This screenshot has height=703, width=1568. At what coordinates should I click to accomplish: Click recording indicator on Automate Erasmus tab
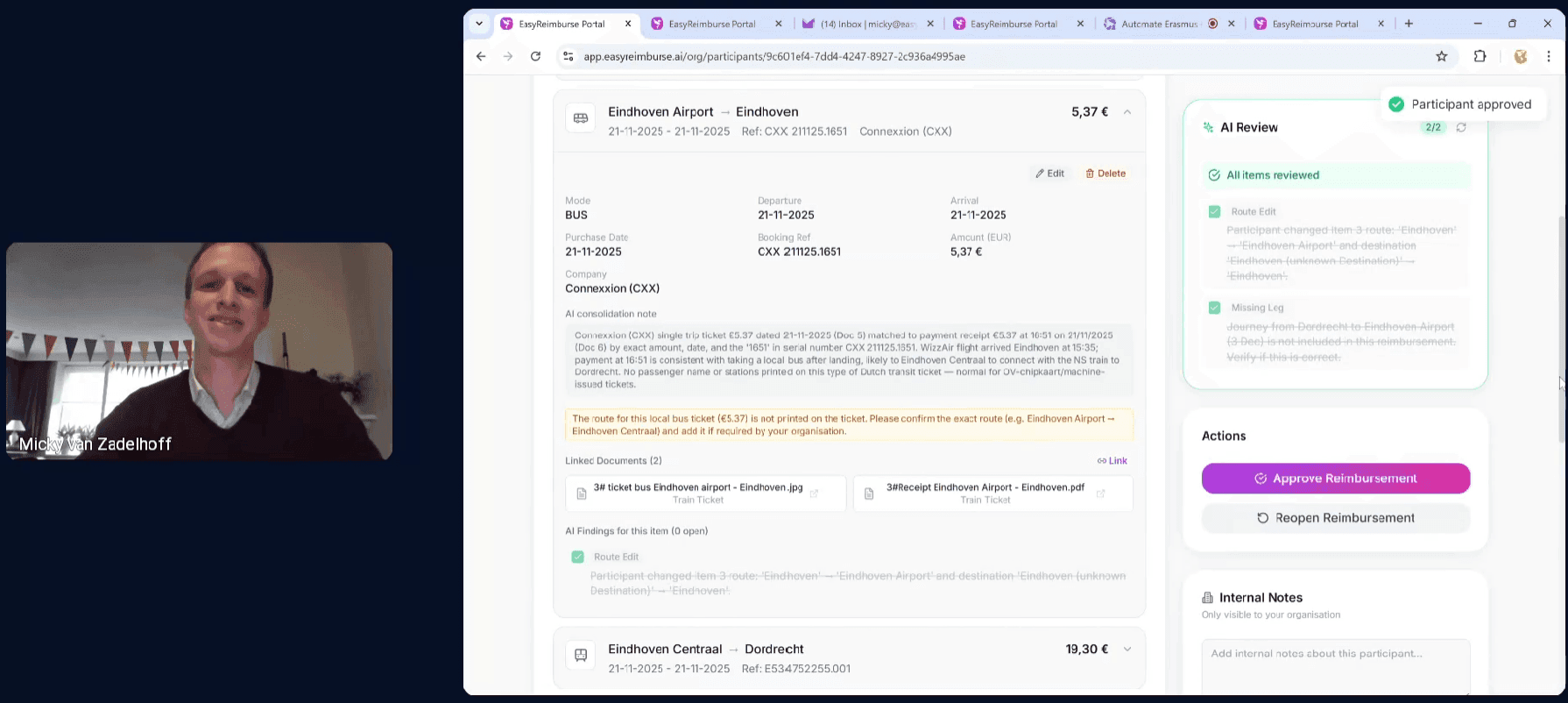pos(1213,24)
